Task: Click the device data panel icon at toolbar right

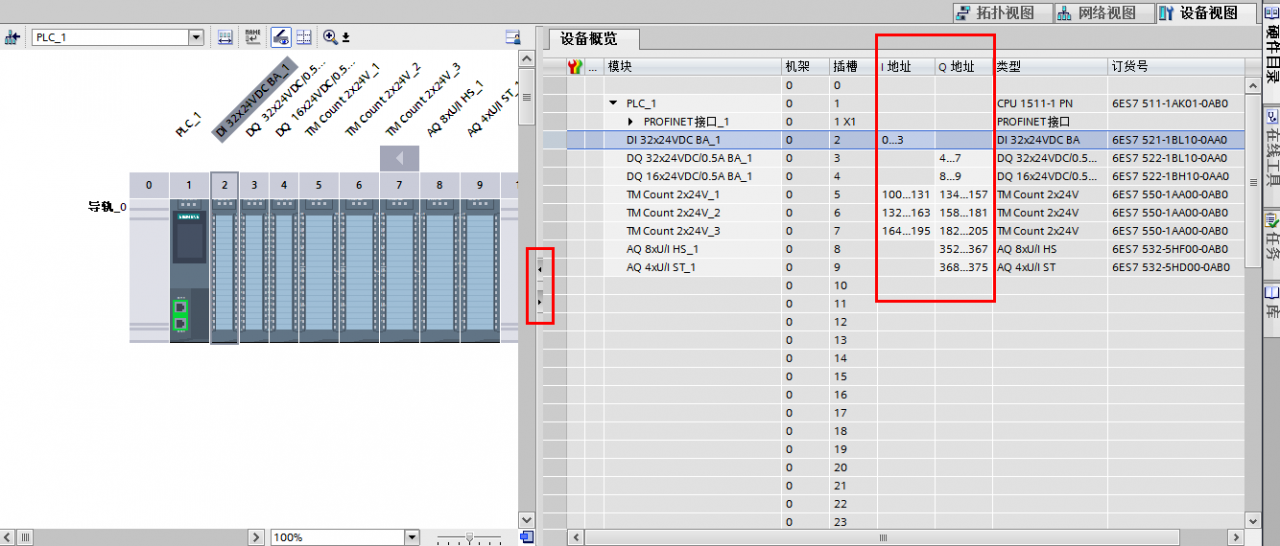Action: click(x=513, y=37)
